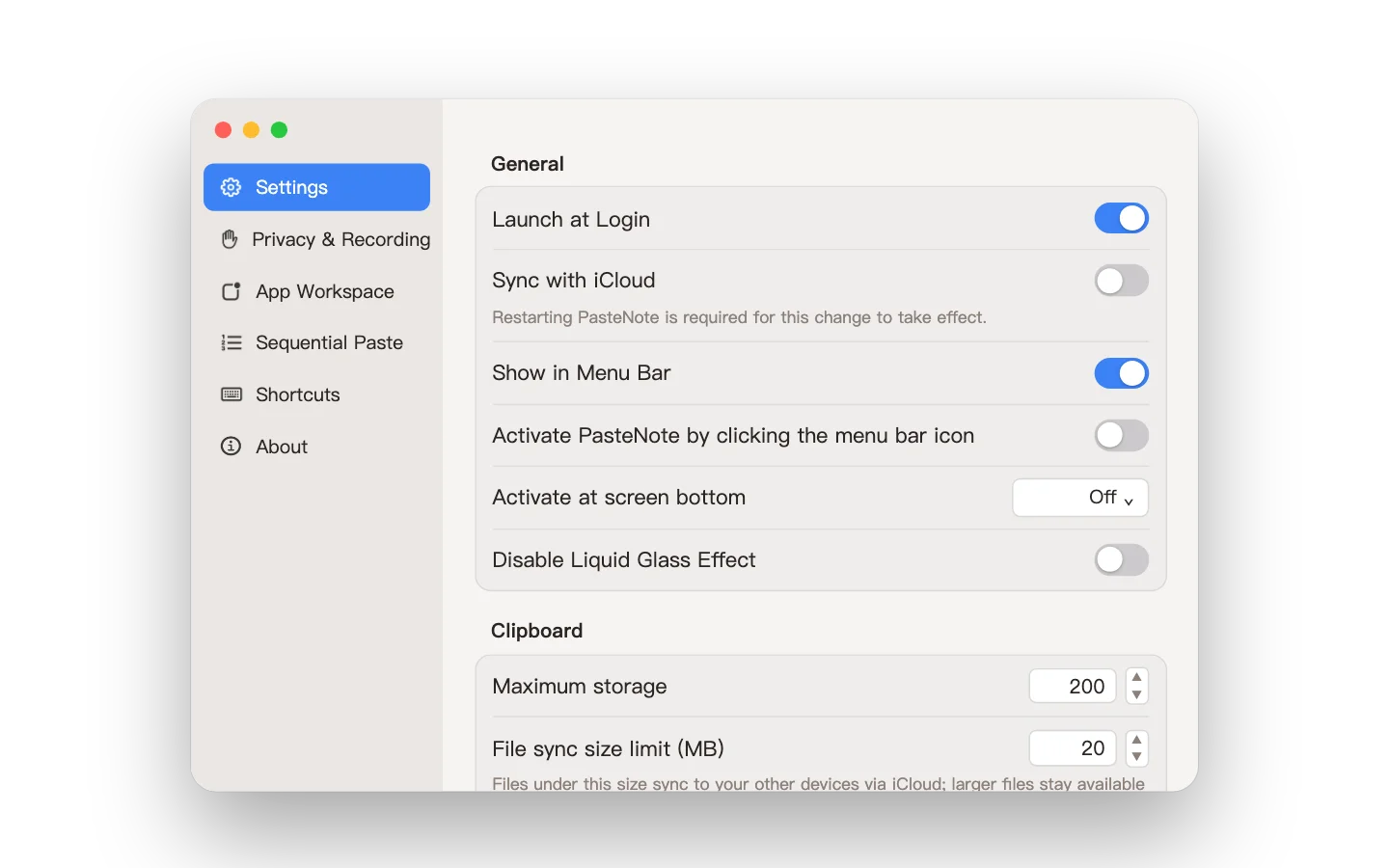
Task: Select the Settings sidebar label
Action: (x=291, y=187)
